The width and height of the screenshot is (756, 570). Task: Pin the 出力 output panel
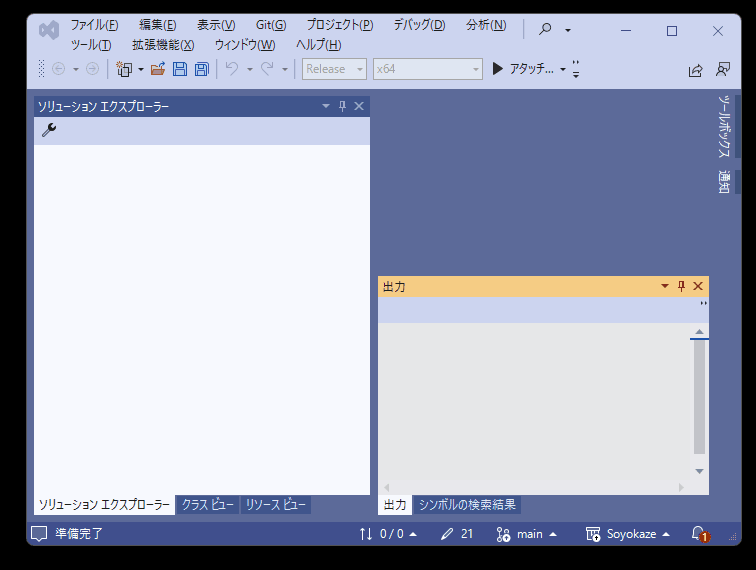681,286
